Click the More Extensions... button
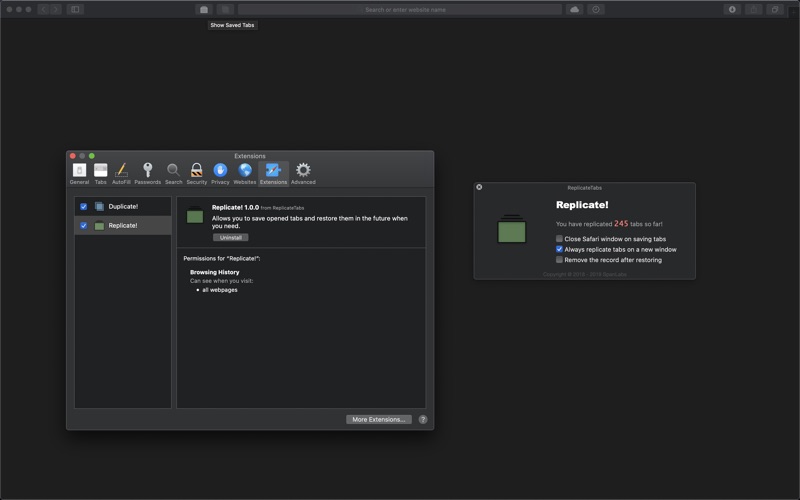The image size is (800, 500). point(379,419)
